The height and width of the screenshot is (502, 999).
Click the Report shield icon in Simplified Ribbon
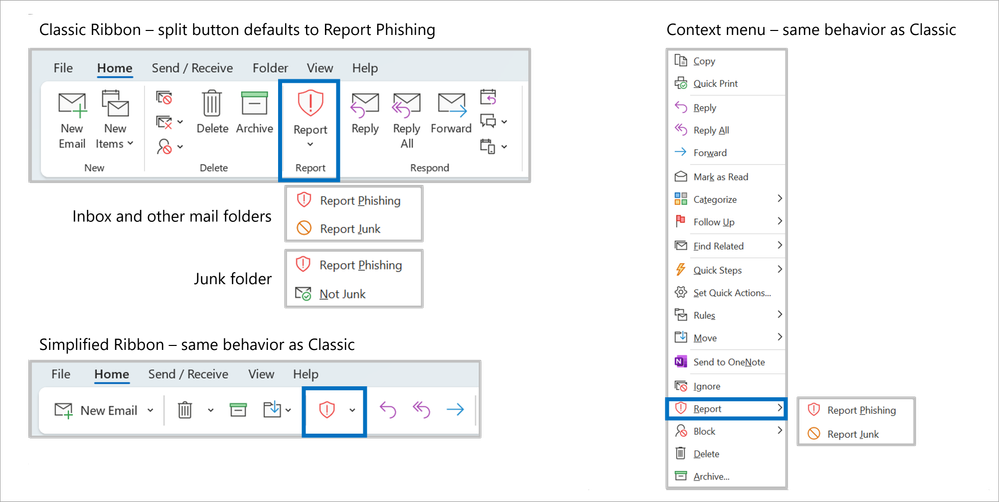326,410
